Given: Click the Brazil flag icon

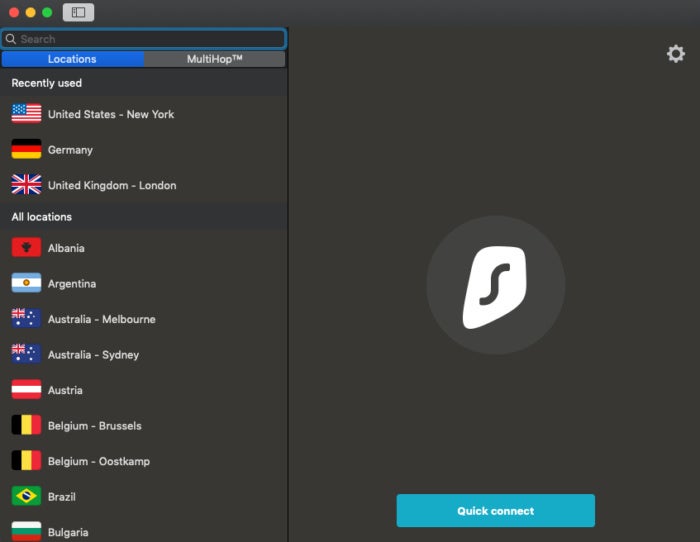Looking at the screenshot, I should point(26,496).
